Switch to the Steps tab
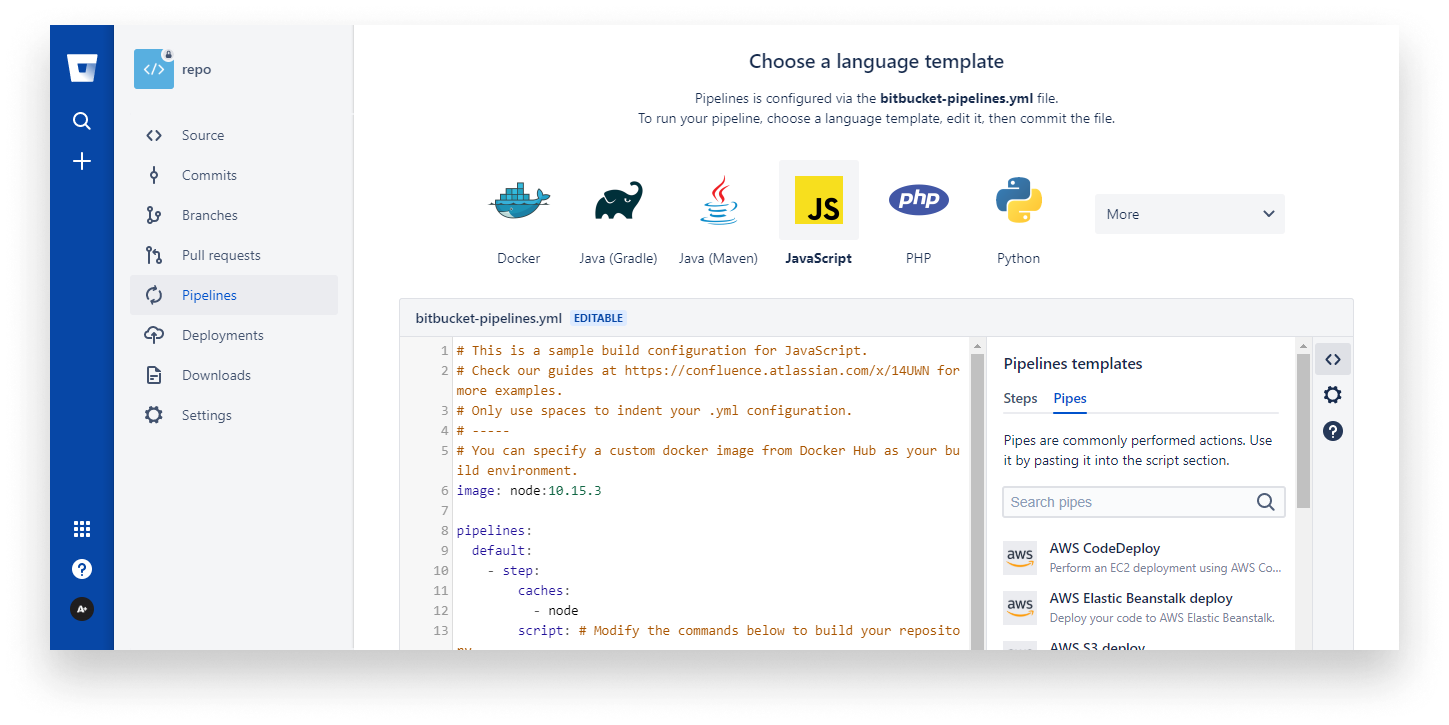The image size is (1449, 725). click(1020, 398)
